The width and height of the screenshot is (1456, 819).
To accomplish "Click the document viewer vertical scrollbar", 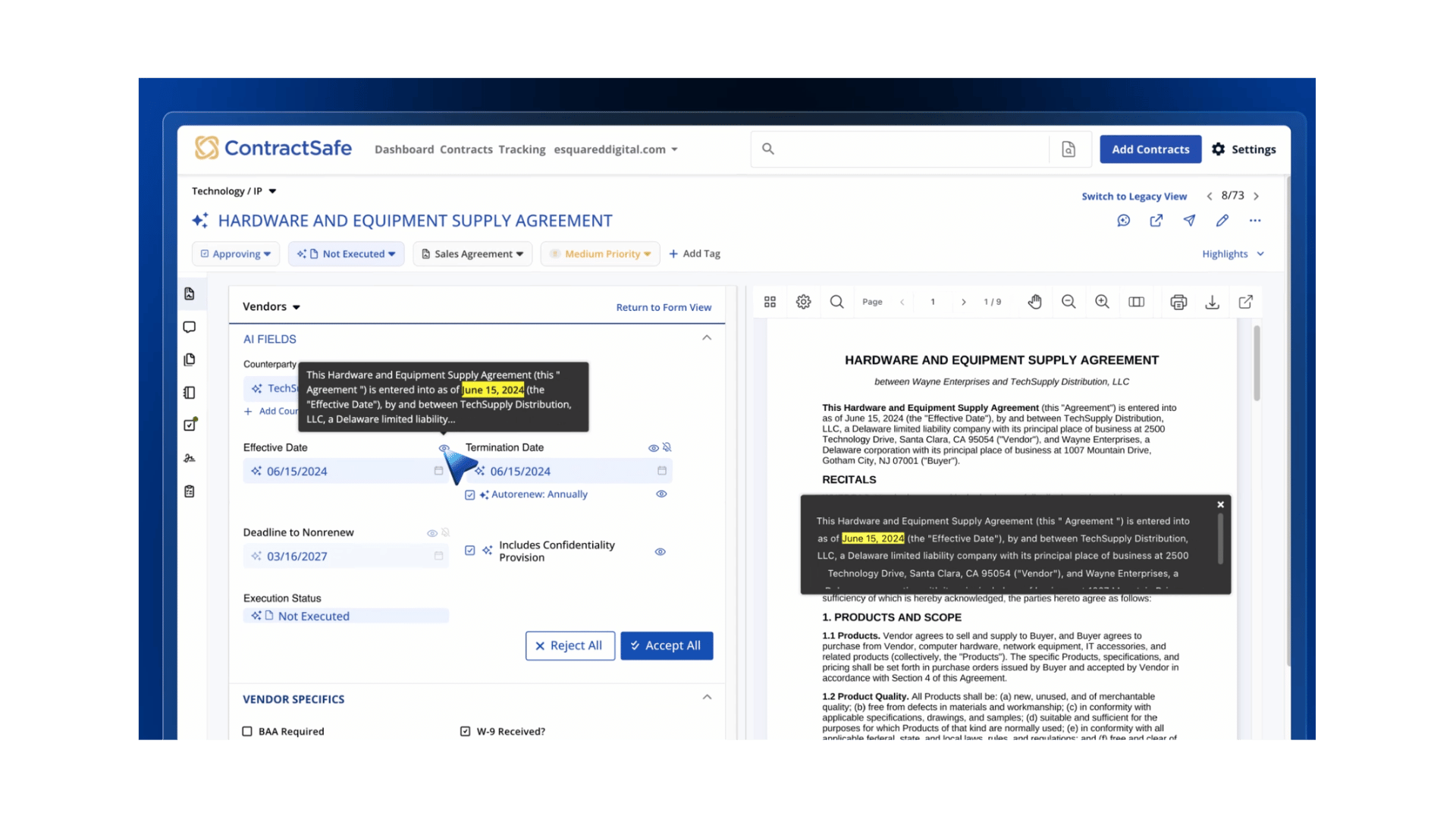I will pyautogui.click(x=1257, y=362).
